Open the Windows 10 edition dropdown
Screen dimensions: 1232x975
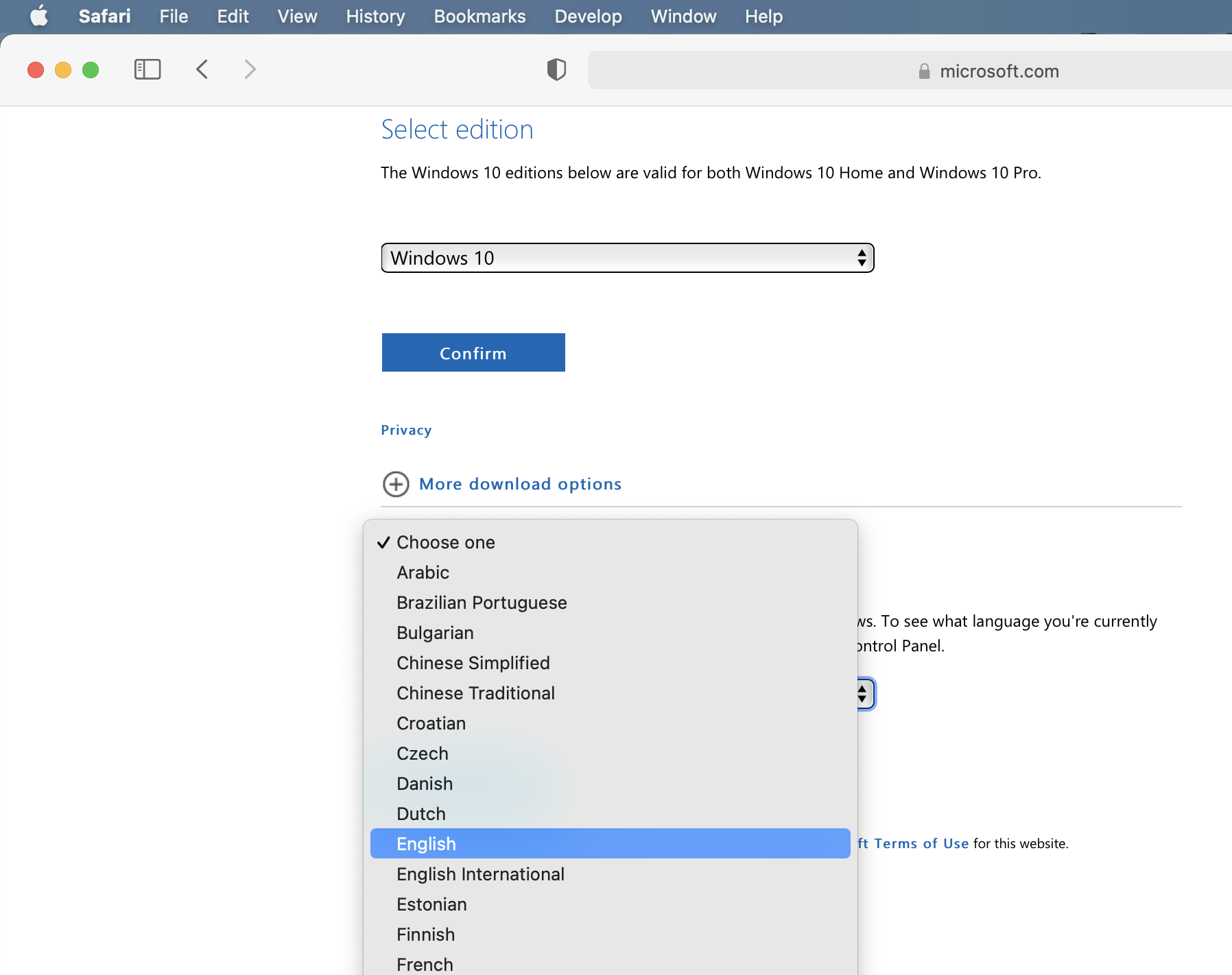pyautogui.click(x=628, y=258)
